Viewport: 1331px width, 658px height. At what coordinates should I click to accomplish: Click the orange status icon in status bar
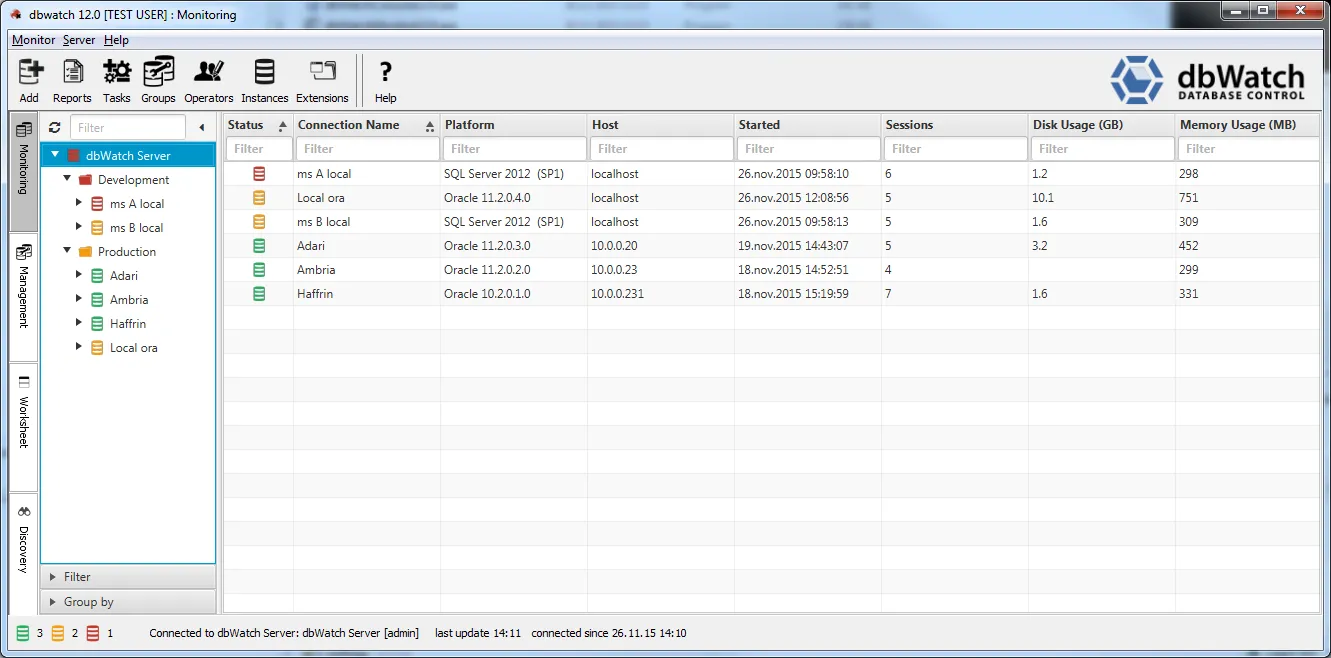[58, 633]
